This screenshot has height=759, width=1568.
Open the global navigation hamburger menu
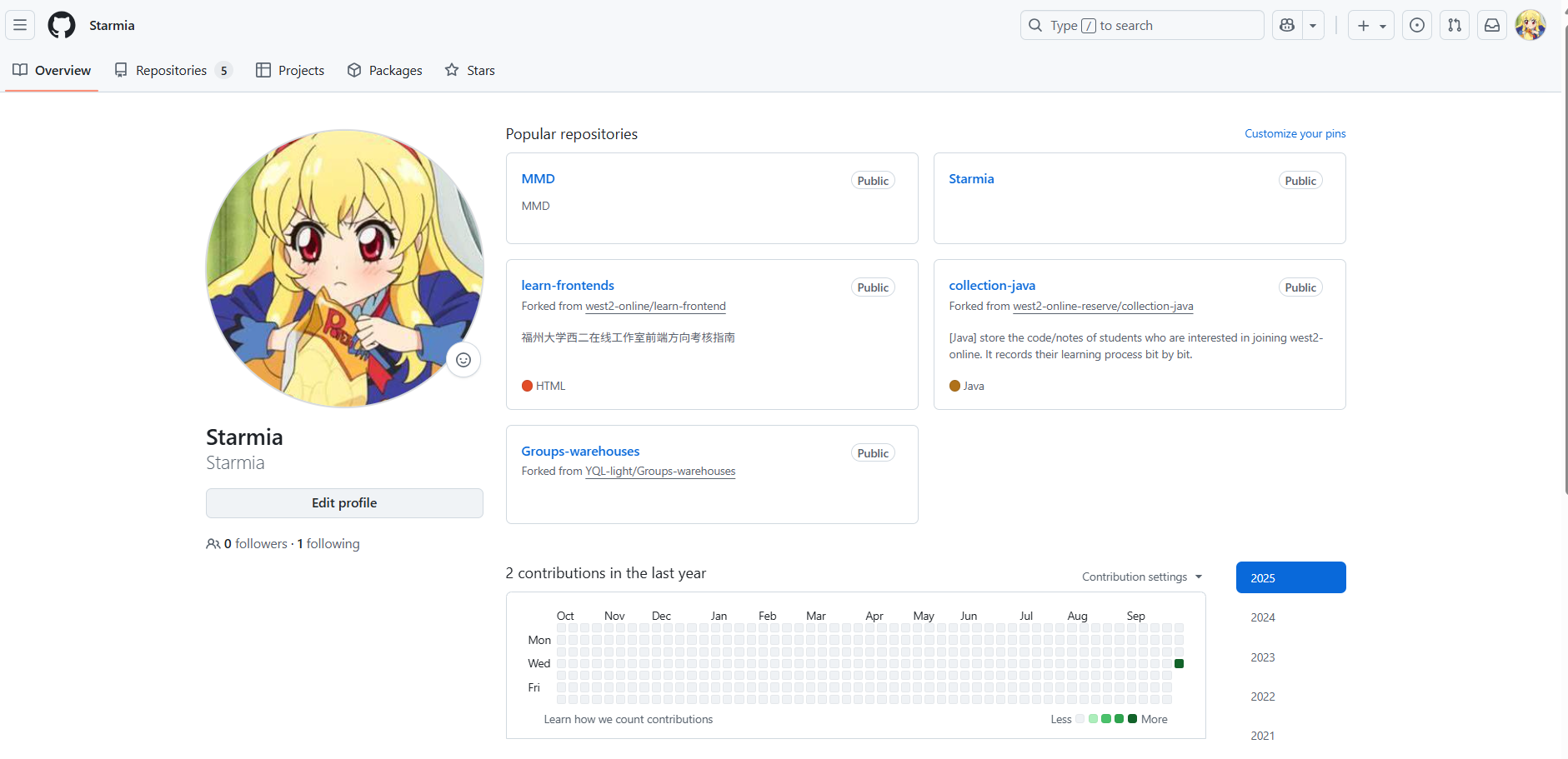20,26
